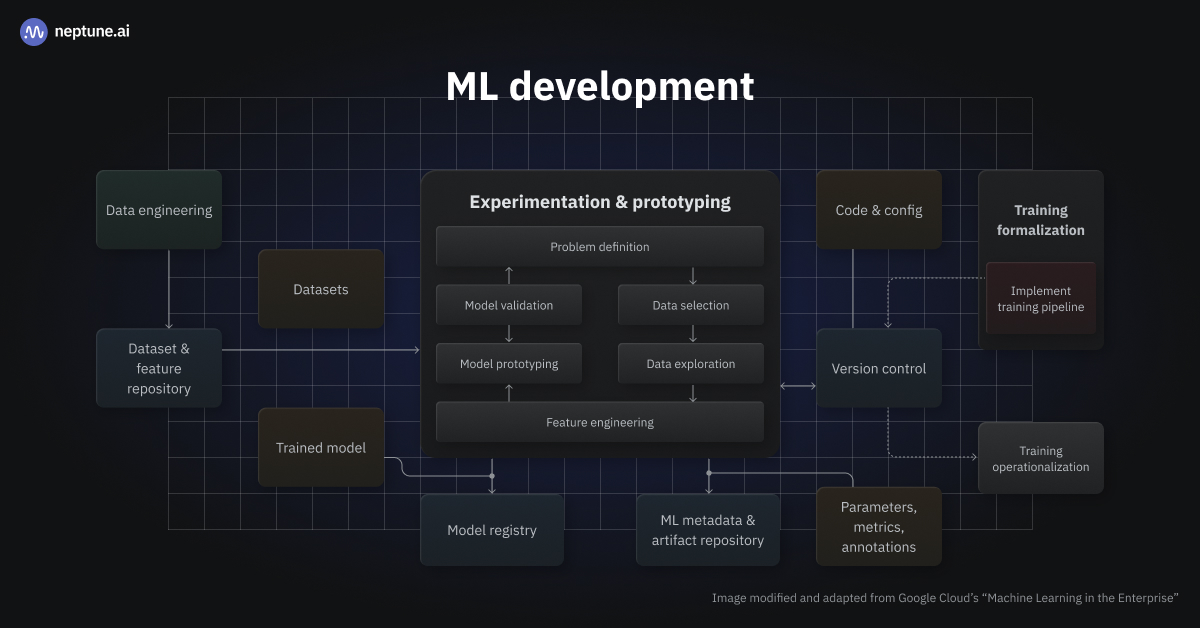This screenshot has width=1200, height=628.
Task: Expand the Experimentation & prototyping panel
Action: click(x=600, y=201)
